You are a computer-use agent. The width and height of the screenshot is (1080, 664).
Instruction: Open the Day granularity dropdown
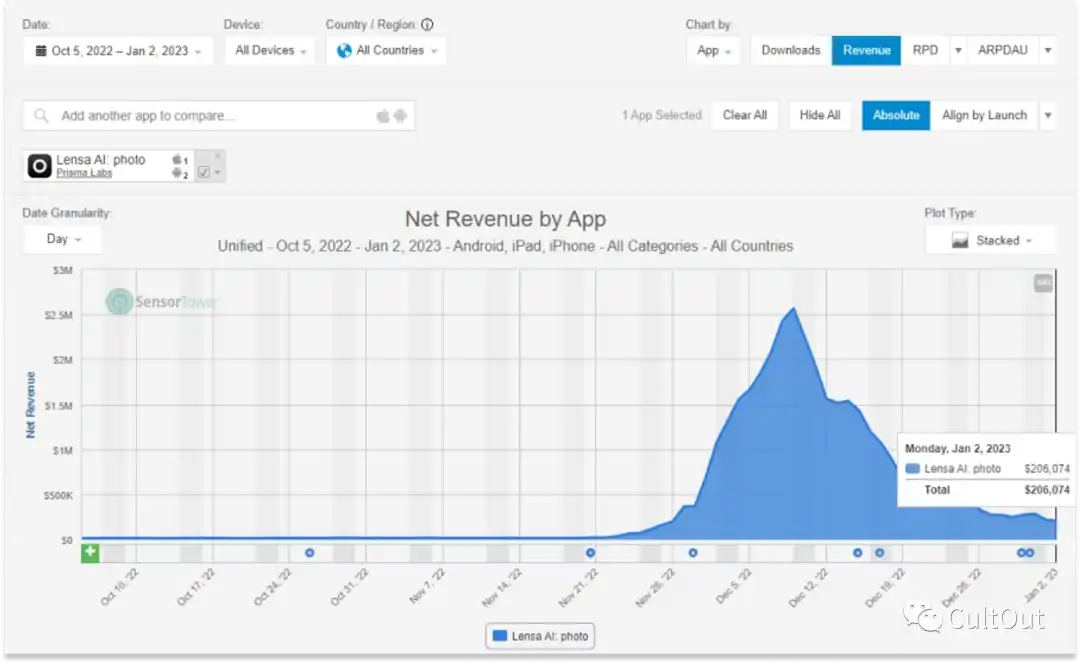(x=63, y=239)
